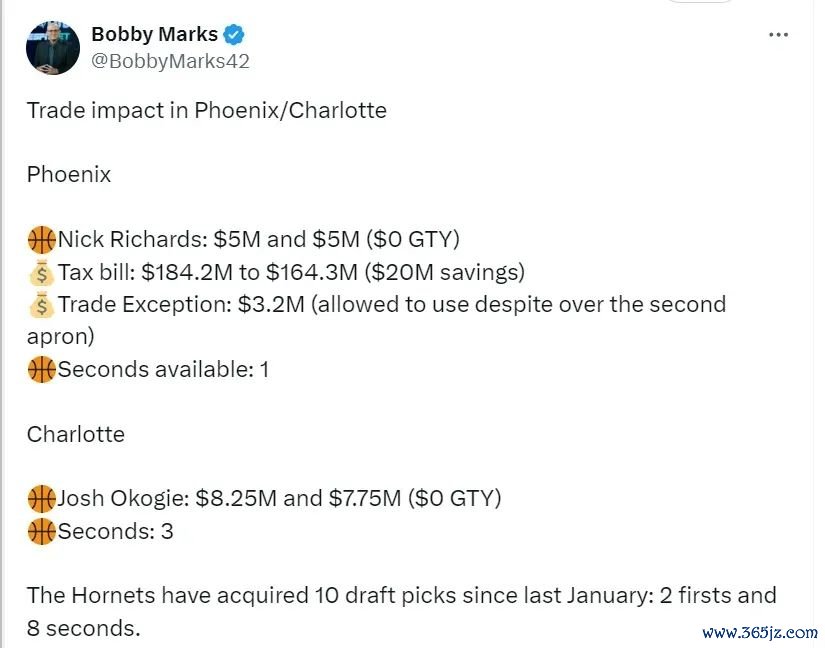Image resolution: width=825 pixels, height=648 pixels.
Task: Click the Trade impact in Phoenix/Charlotte line
Action: click(x=207, y=110)
